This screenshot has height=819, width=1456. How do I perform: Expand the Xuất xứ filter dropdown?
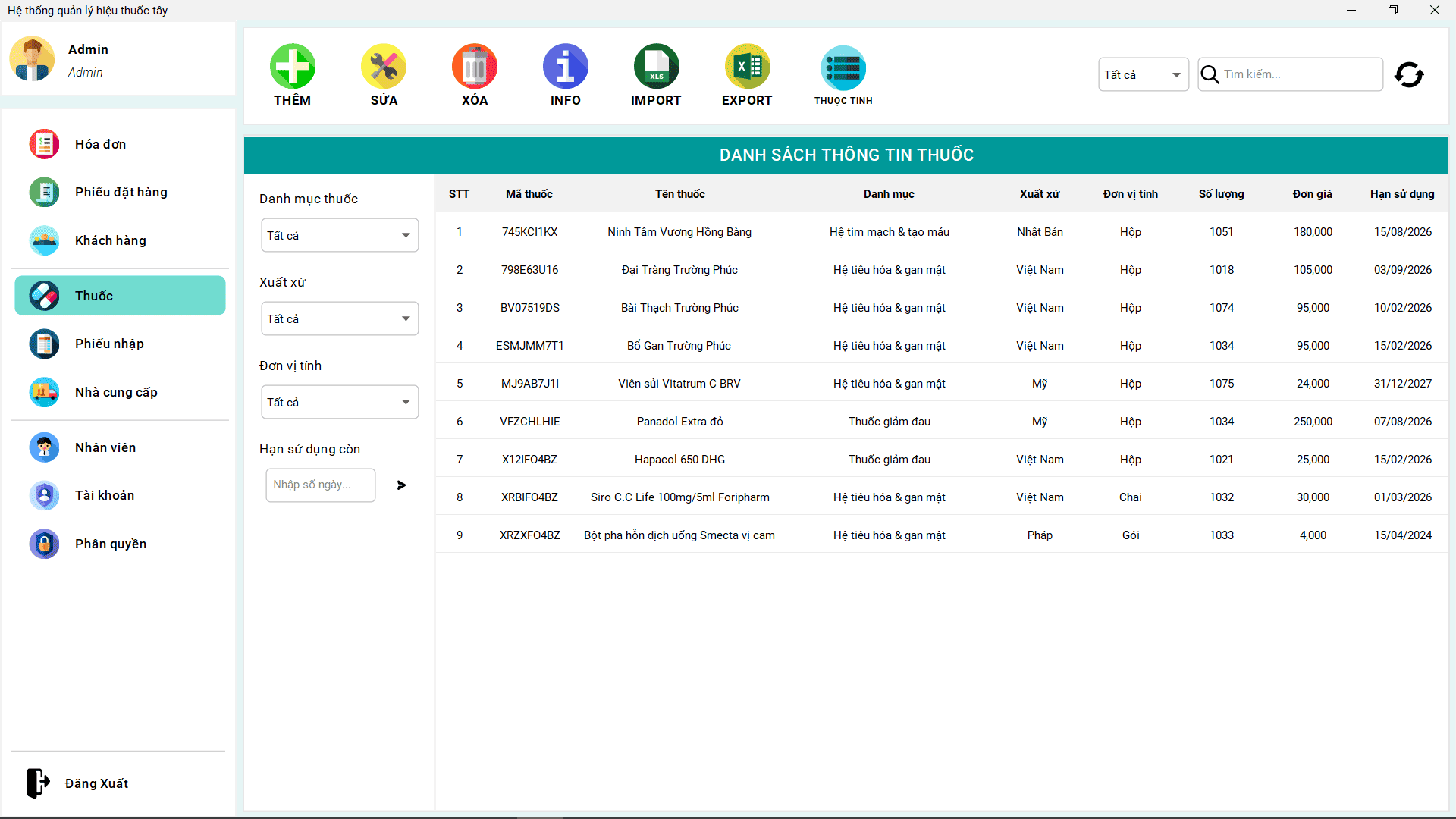click(x=339, y=318)
